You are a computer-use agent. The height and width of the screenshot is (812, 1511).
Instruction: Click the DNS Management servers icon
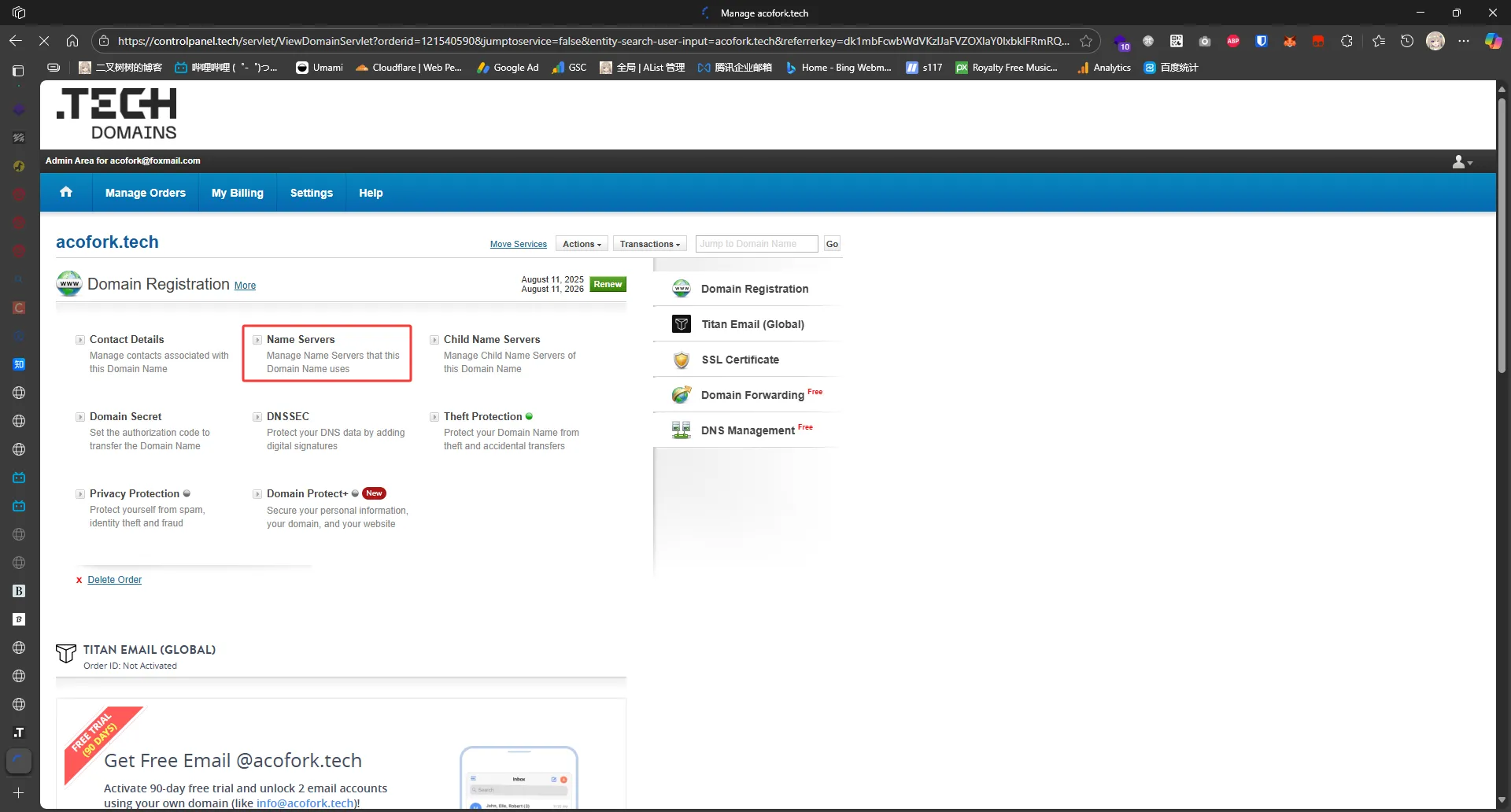[682, 430]
